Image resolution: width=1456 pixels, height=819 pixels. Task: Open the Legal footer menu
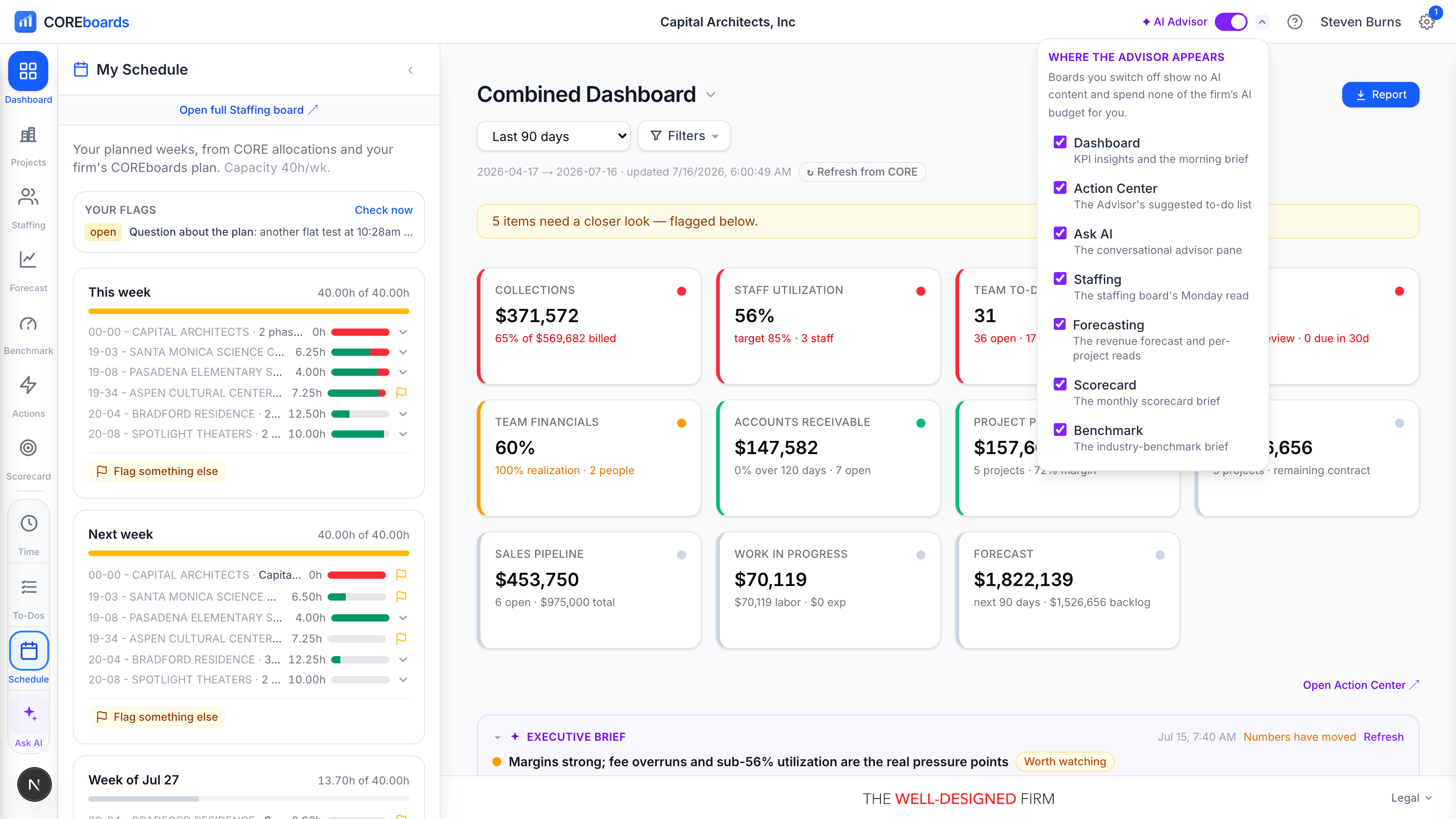1411,798
